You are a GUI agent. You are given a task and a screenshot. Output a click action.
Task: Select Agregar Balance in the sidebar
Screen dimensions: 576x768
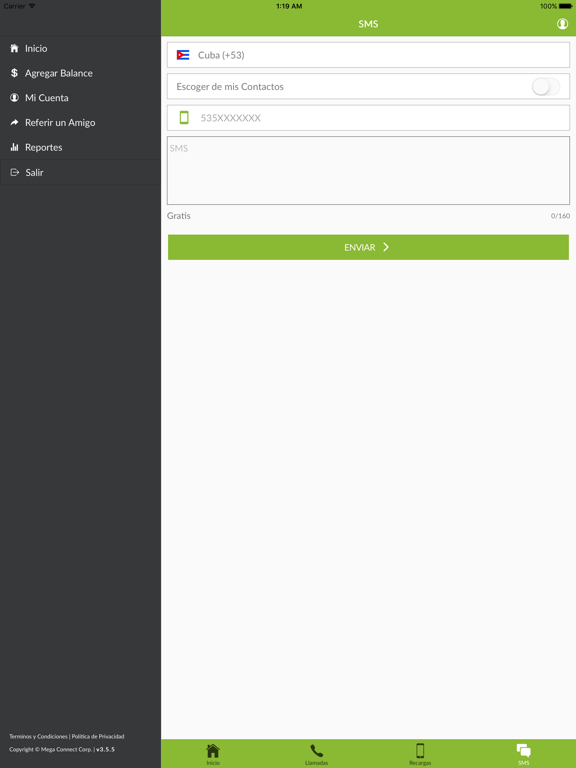[x=80, y=73]
